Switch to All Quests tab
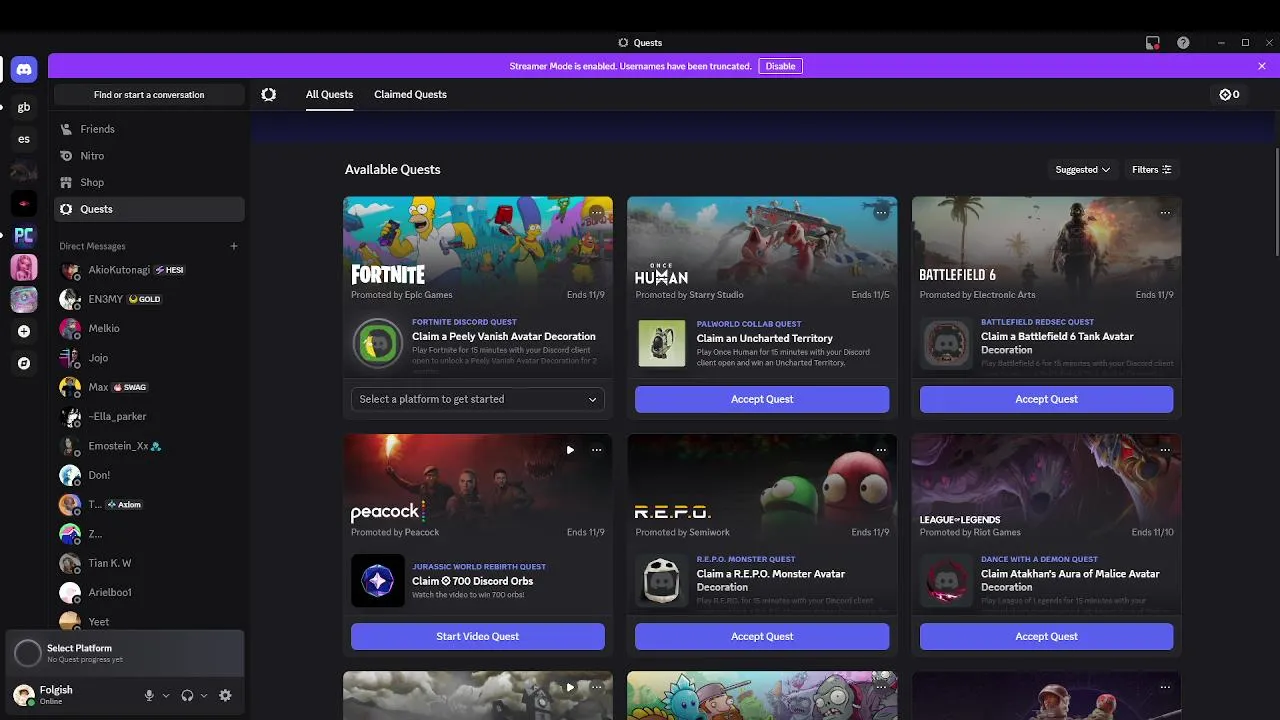Image resolution: width=1280 pixels, height=720 pixels. point(329,94)
